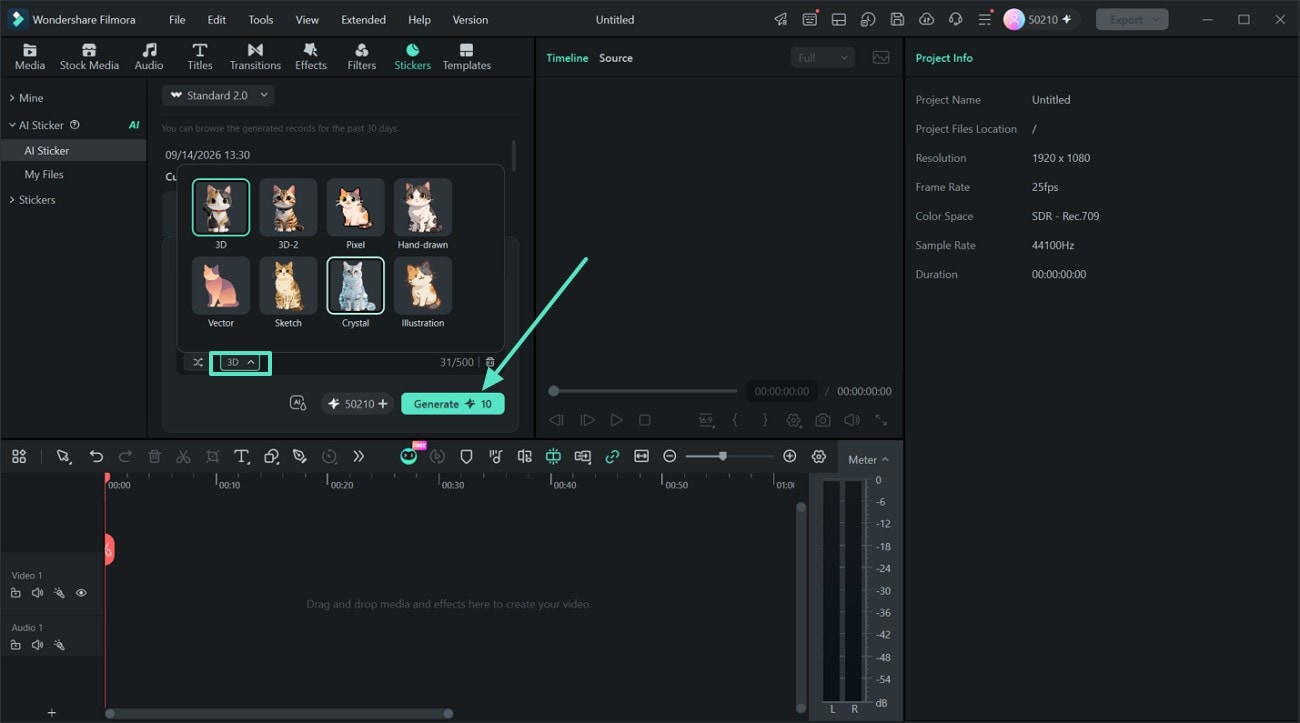This screenshot has height=723, width=1300.
Task: Open the Templates tab
Action: click(x=467, y=57)
